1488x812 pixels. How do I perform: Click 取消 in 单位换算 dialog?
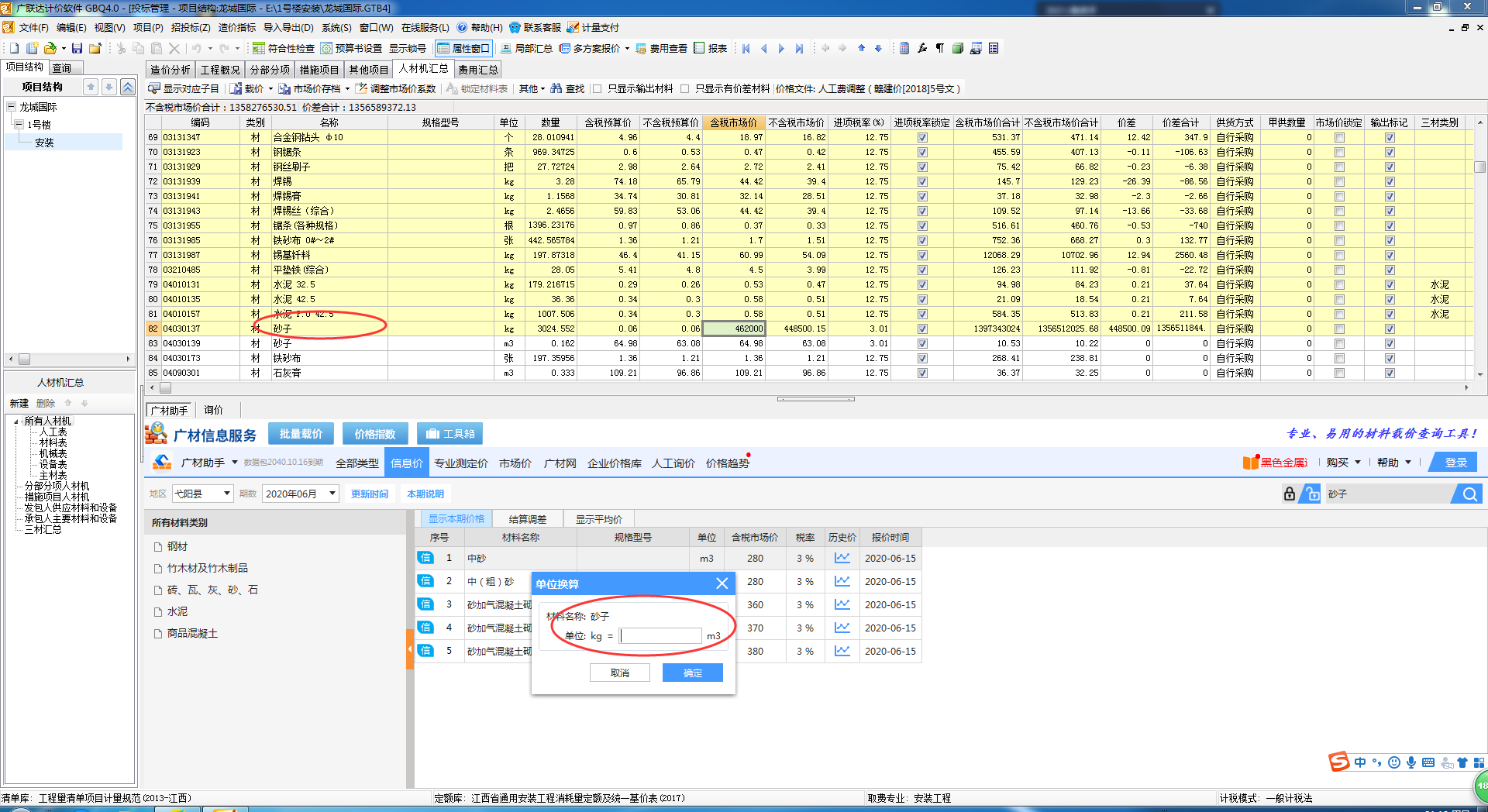coord(619,673)
